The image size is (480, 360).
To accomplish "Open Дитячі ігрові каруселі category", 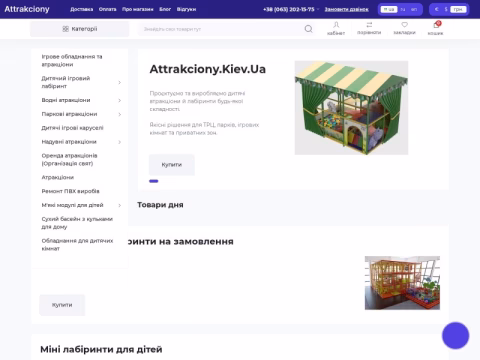I will point(72,128).
